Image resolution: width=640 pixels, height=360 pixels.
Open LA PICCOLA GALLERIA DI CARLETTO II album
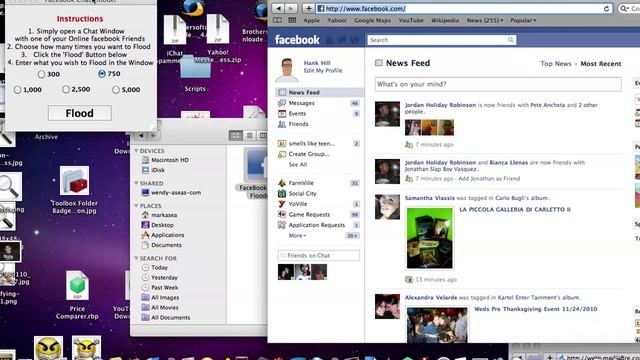coord(515,209)
